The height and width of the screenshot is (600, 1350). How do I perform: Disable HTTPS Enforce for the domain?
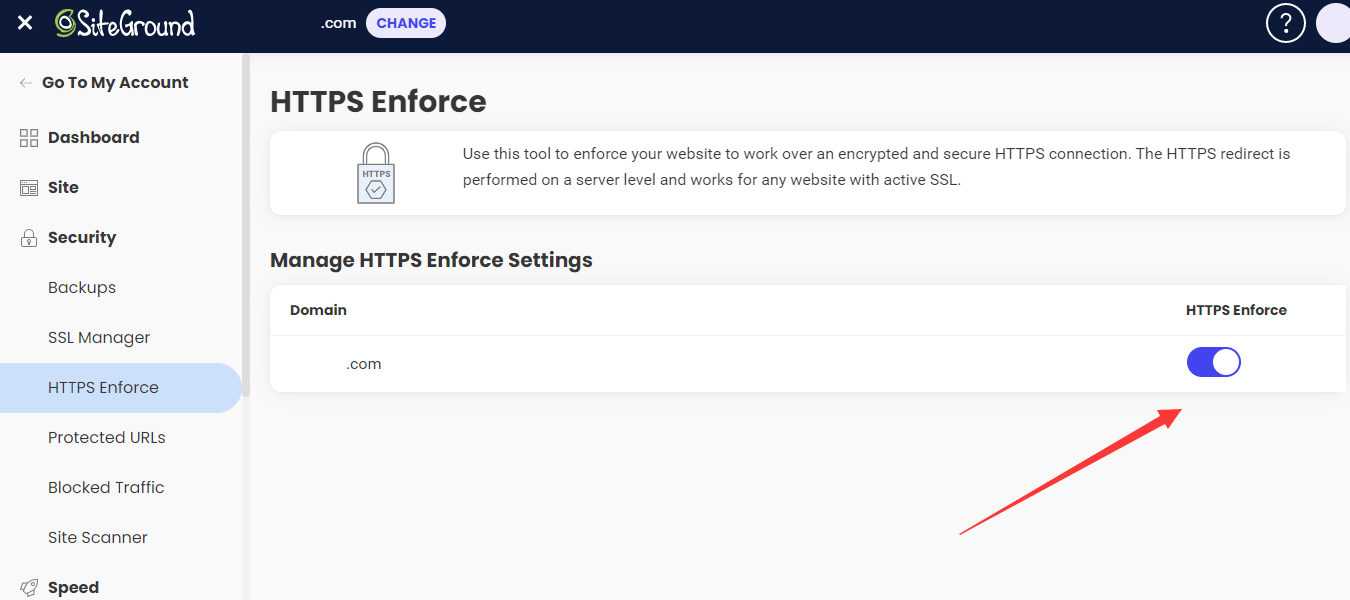click(x=1213, y=362)
